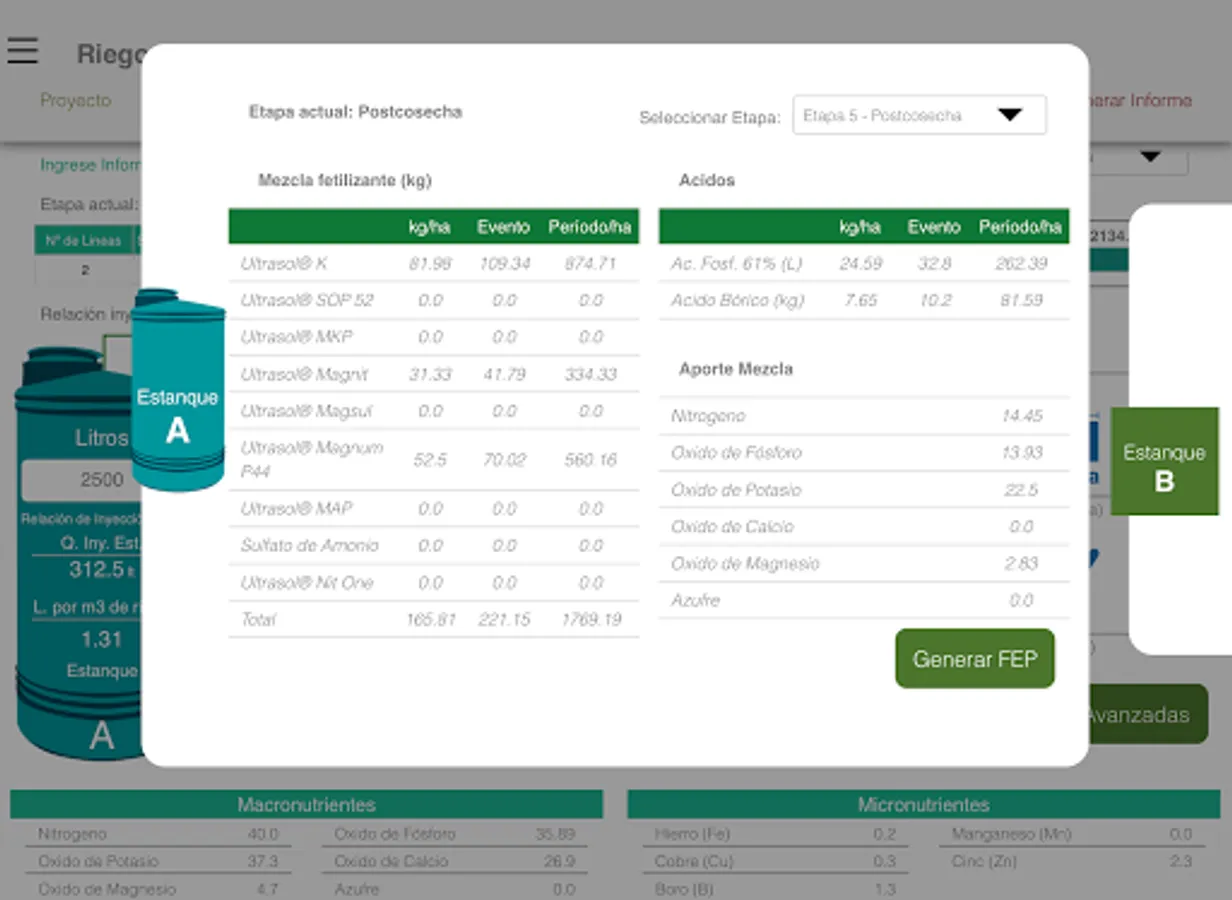Click the Estanque A tank icon

tap(178, 391)
